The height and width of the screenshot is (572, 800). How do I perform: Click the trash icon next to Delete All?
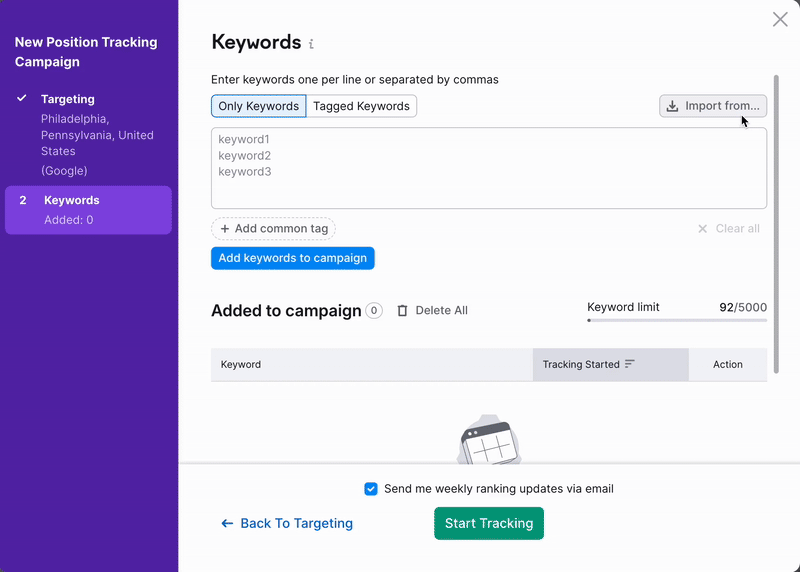click(x=402, y=311)
